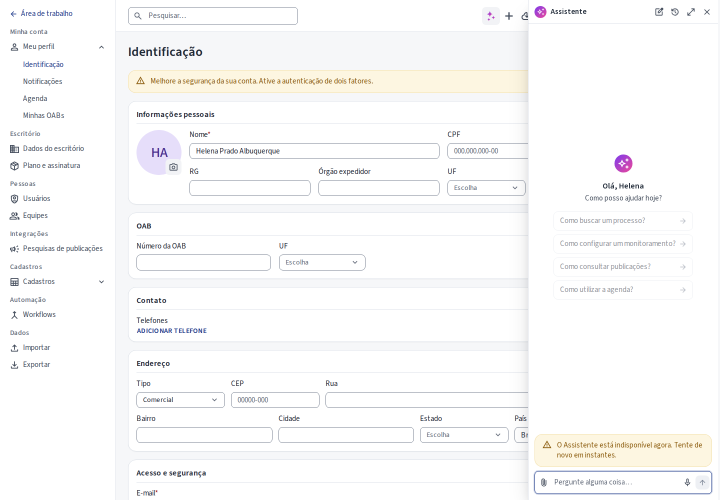Click the Cidade input field
The height and width of the screenshot is (500, 720).
tap(346, 435)
